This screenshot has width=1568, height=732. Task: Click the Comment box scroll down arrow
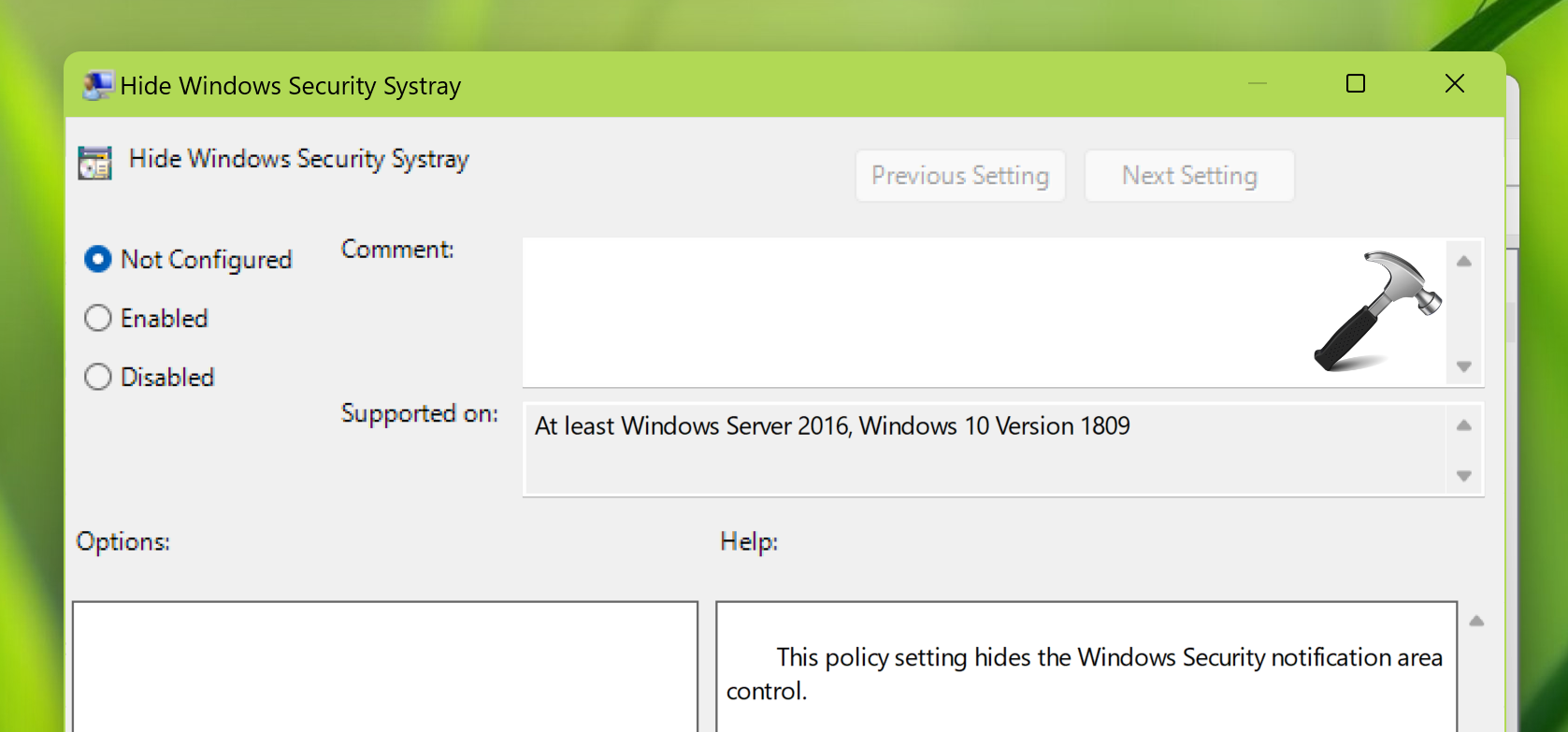pos(1464,366)
